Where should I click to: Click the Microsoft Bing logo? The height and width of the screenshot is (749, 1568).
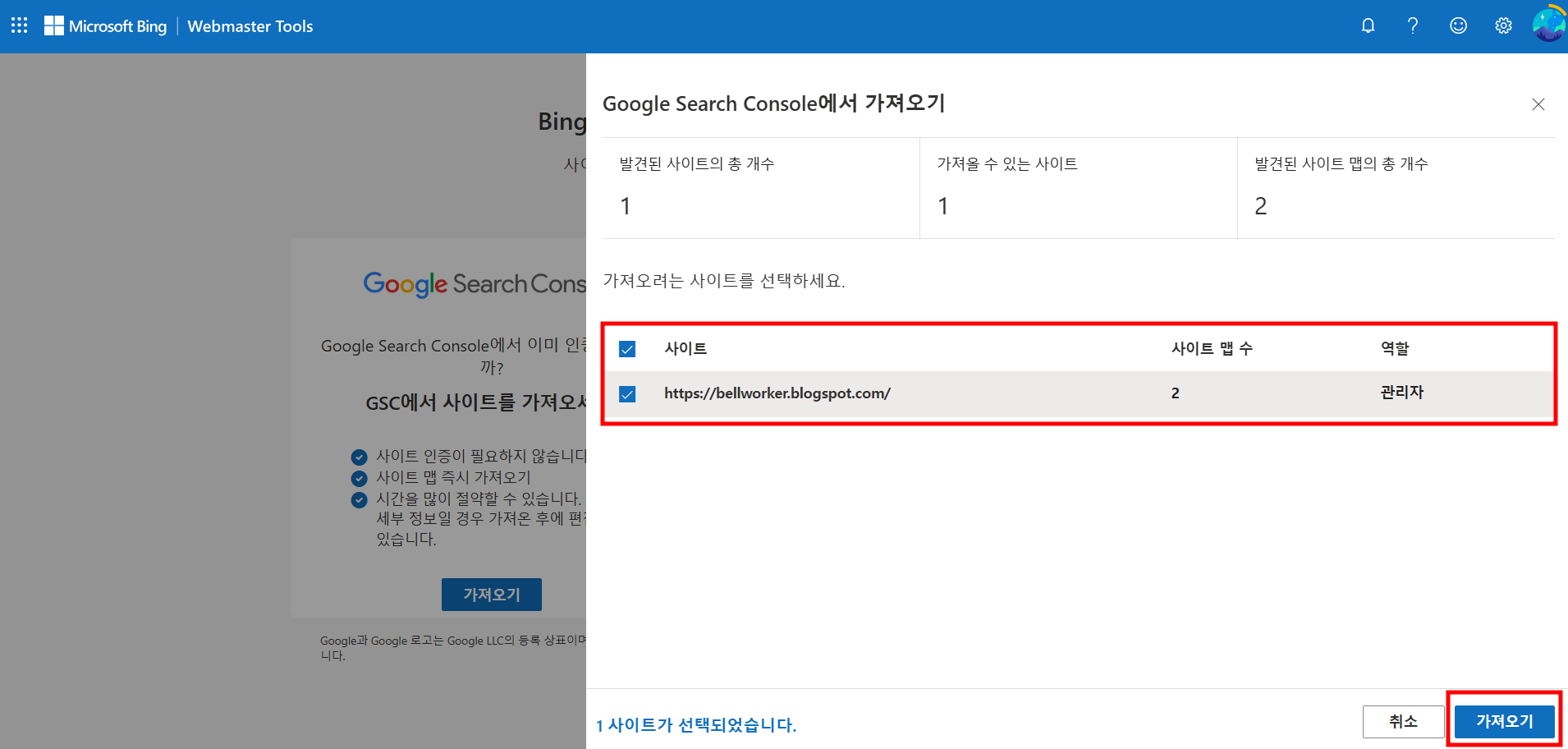coord(105,26)
